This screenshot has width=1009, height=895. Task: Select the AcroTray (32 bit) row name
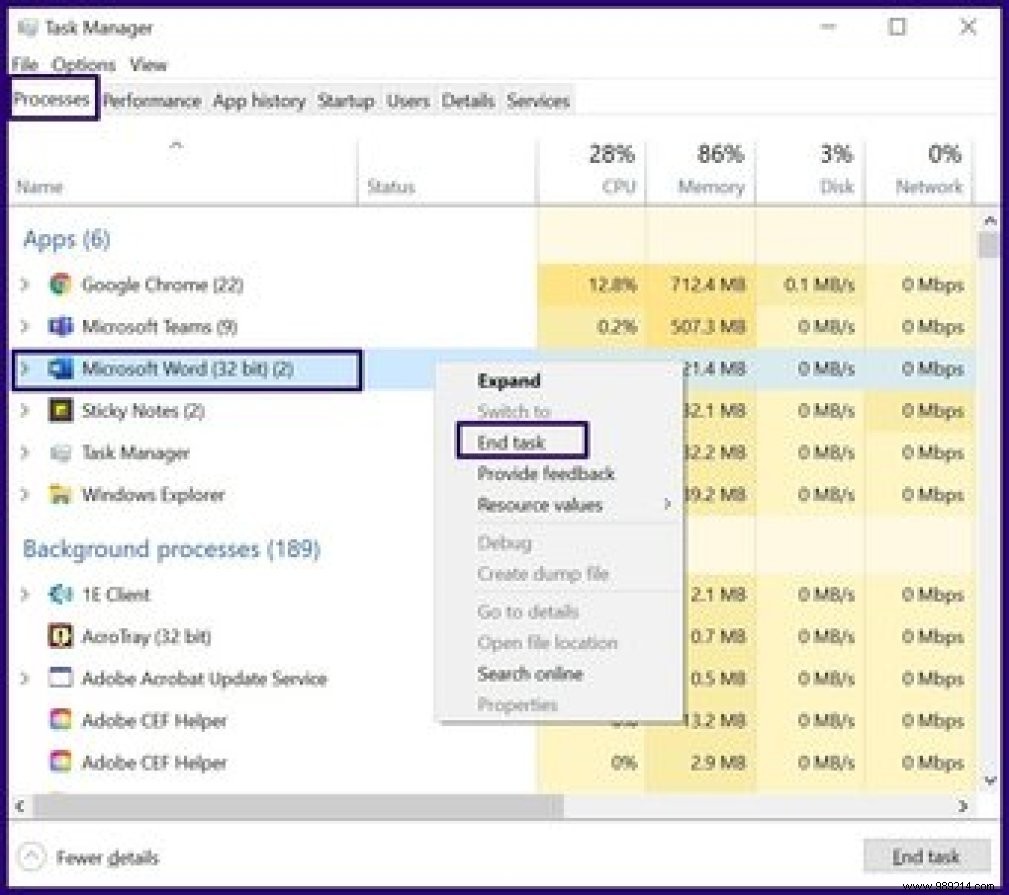(147, 636)
